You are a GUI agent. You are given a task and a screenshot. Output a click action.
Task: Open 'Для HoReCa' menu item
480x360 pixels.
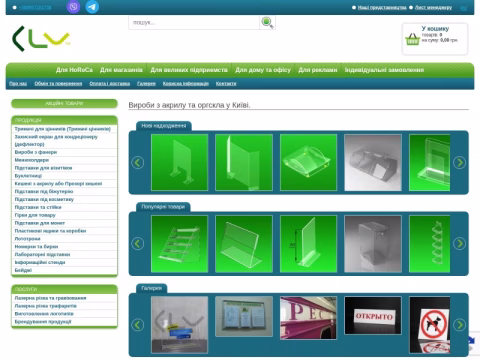74,70
